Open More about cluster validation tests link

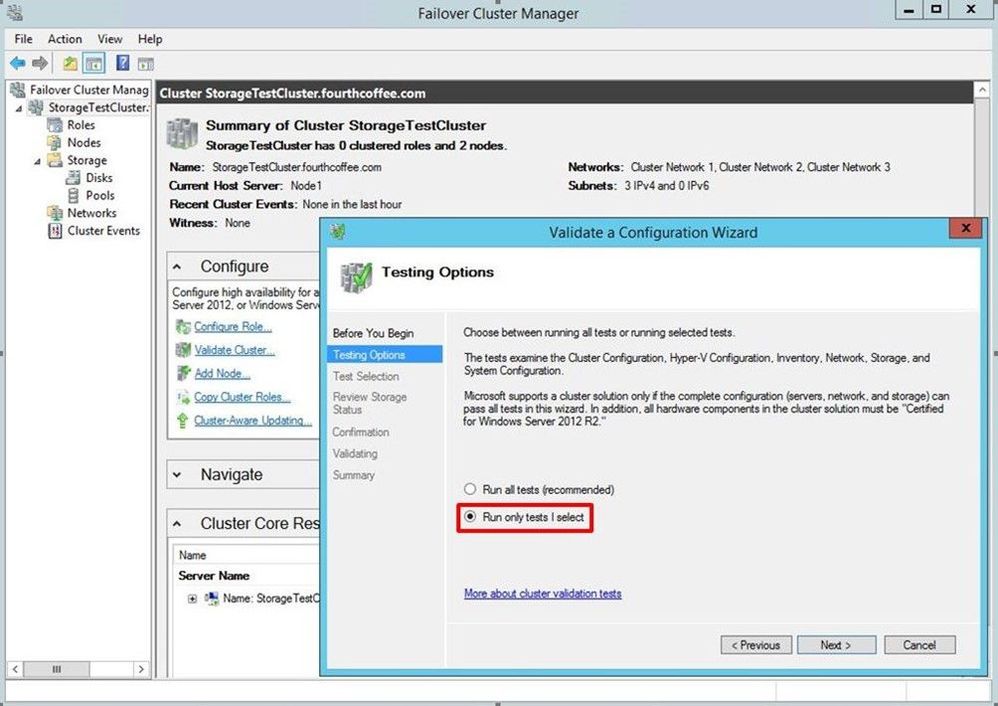[x=543, y=593]
